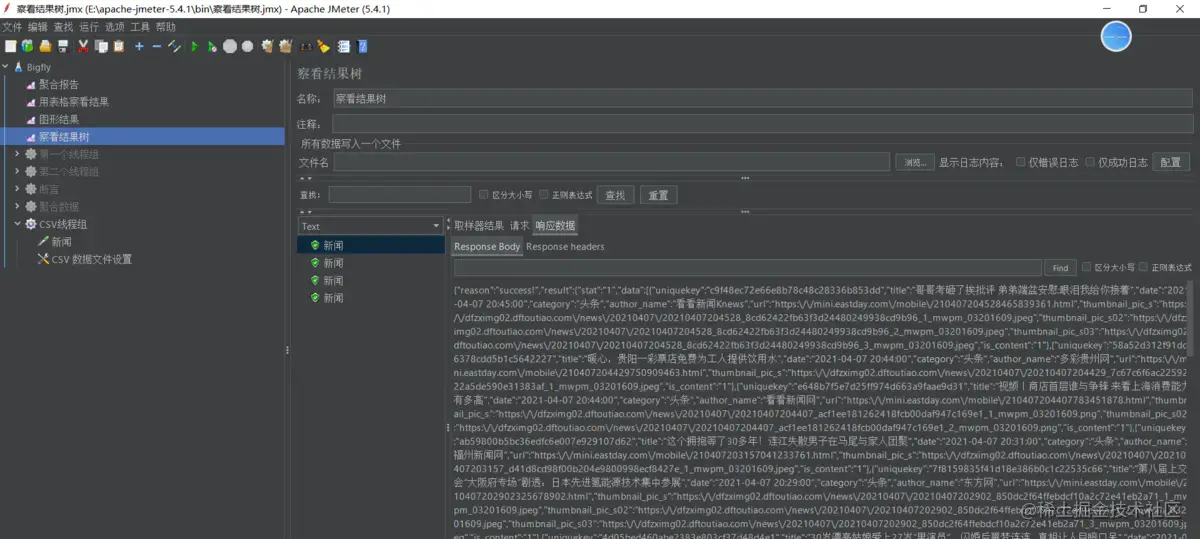Open the Text renderer dropdown

(370, 226)
